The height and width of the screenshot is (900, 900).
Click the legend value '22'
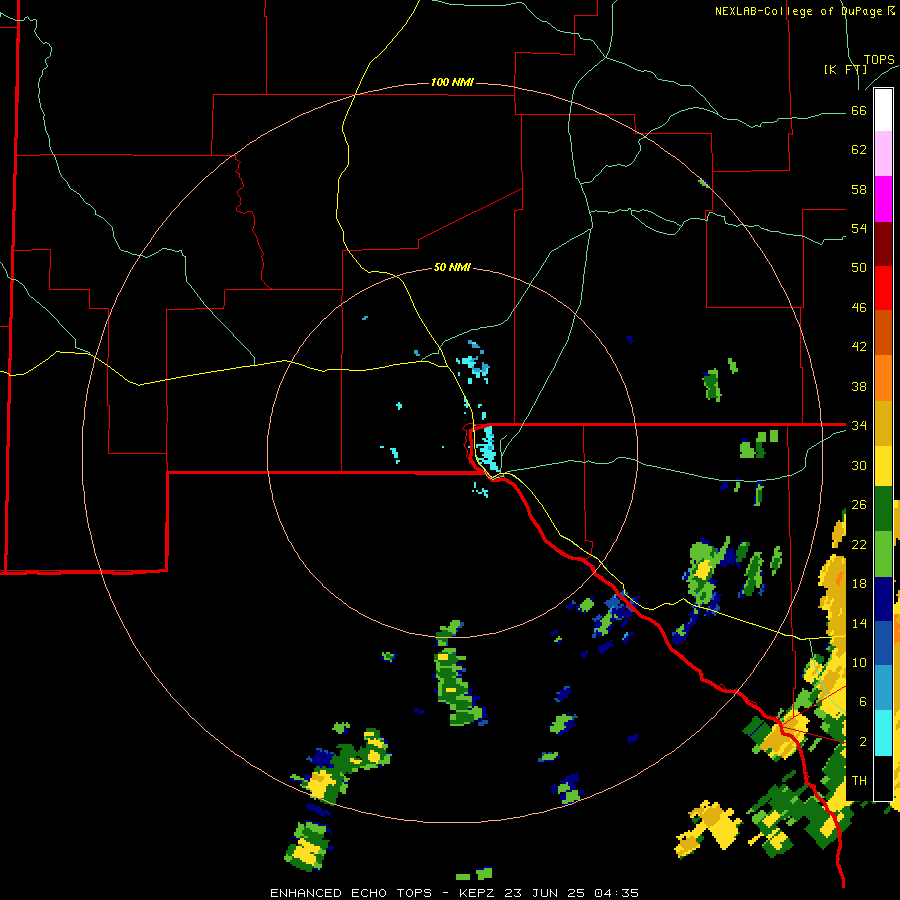coord(859,544)
